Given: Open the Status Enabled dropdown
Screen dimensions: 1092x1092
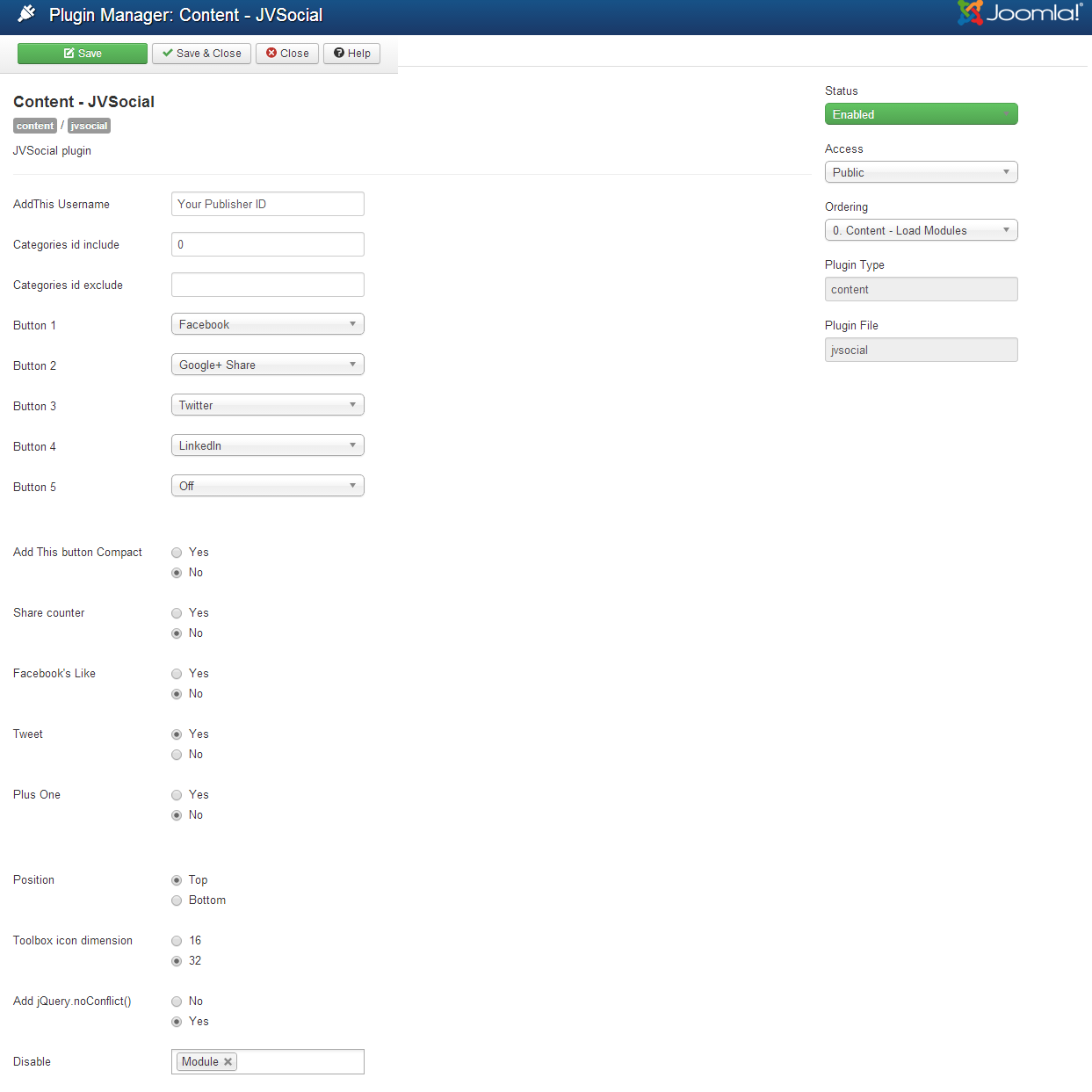Looking at the screenshot, I should coord(922,114).
